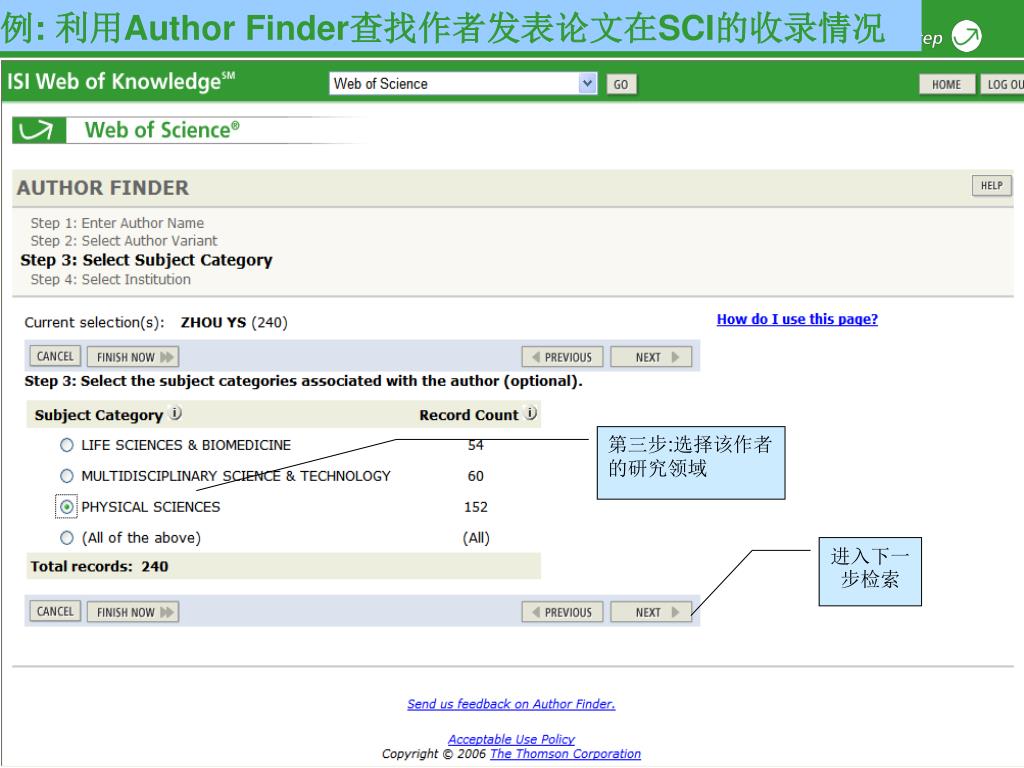
Task: Click the bottom CANCEL button
Action: click(x=55, y=612)
